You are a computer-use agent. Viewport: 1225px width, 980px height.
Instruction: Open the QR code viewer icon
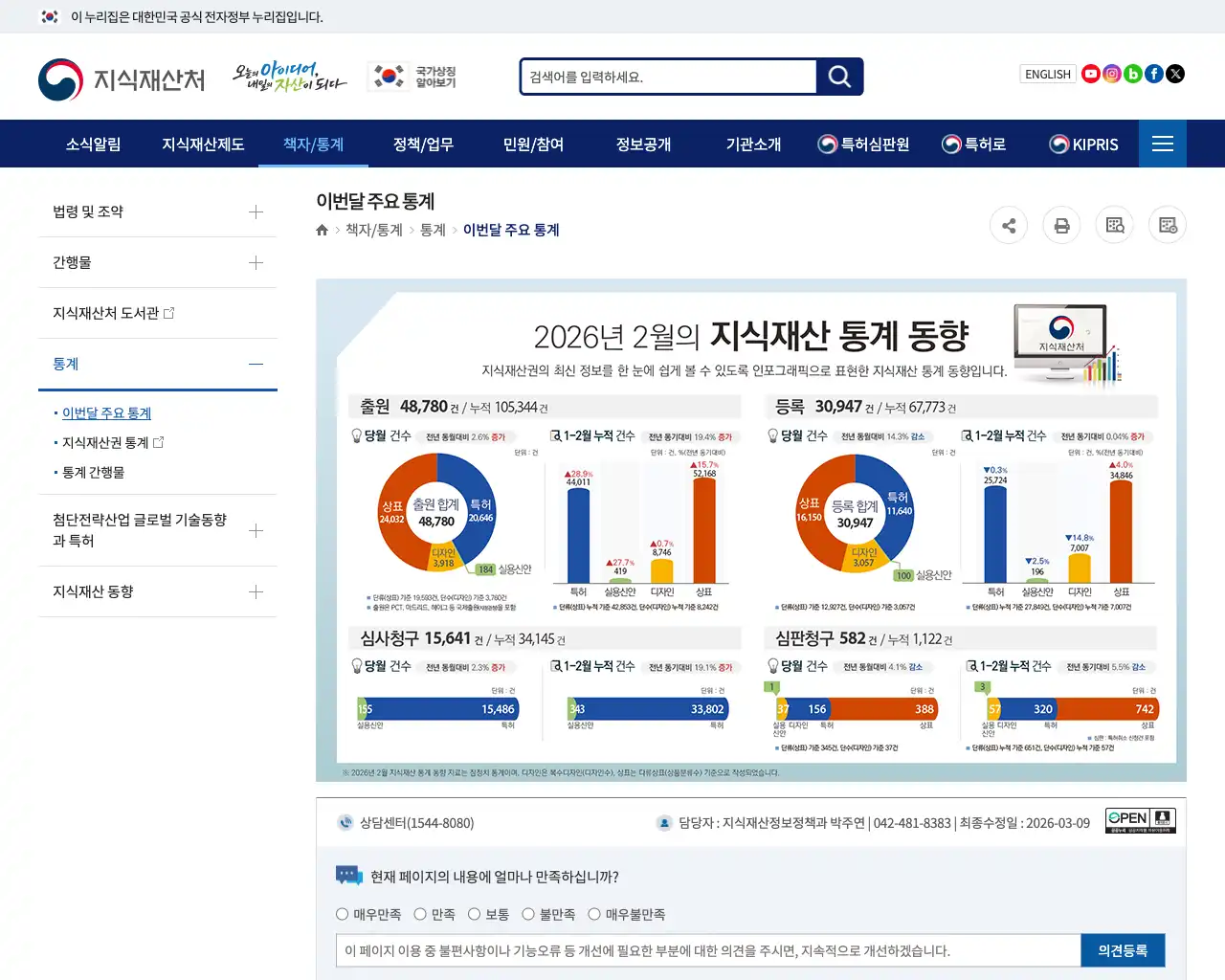pos(1114,225)
